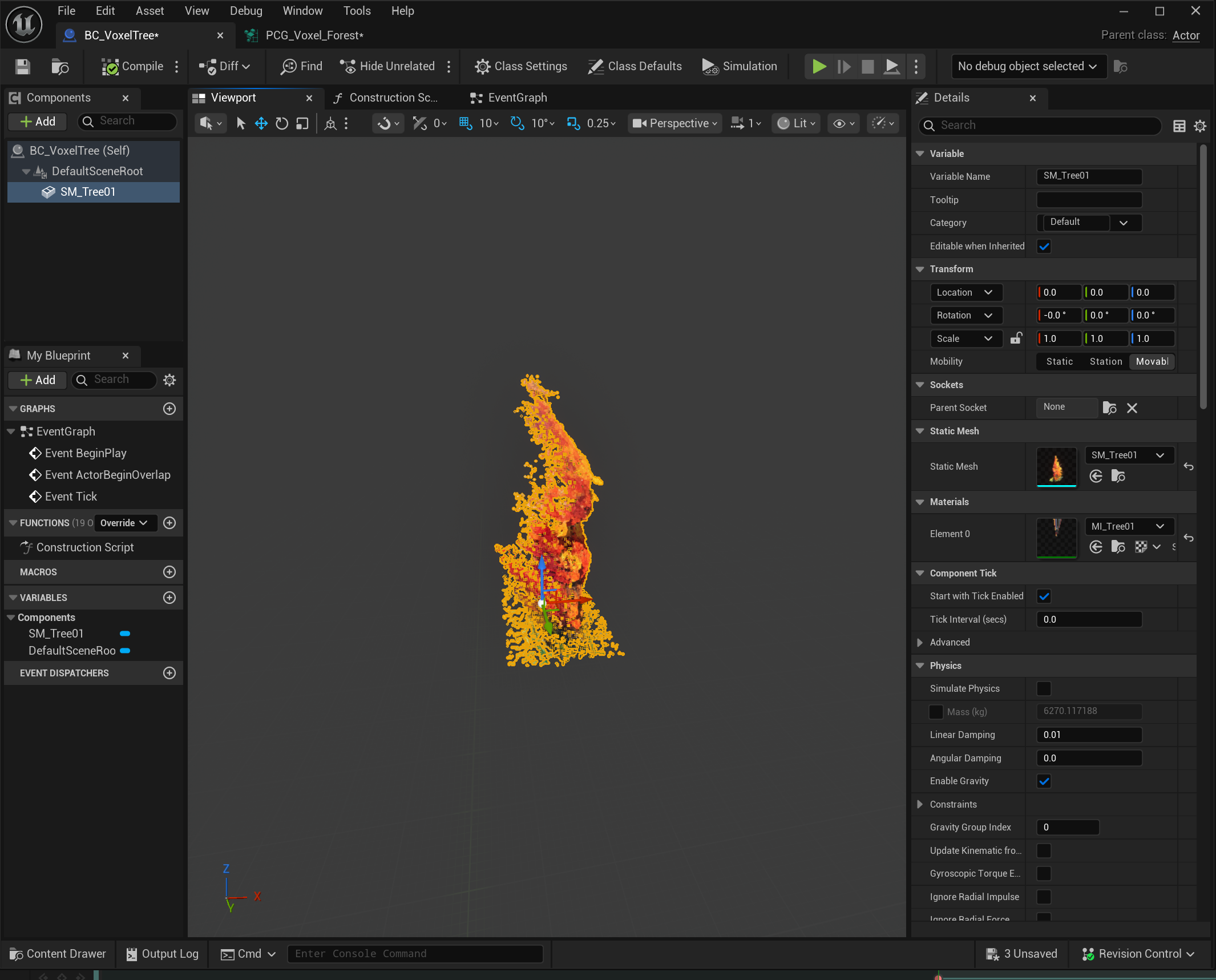
Task: Click the scale lock icon in Transform
Action: click(x=1016, y=338)
